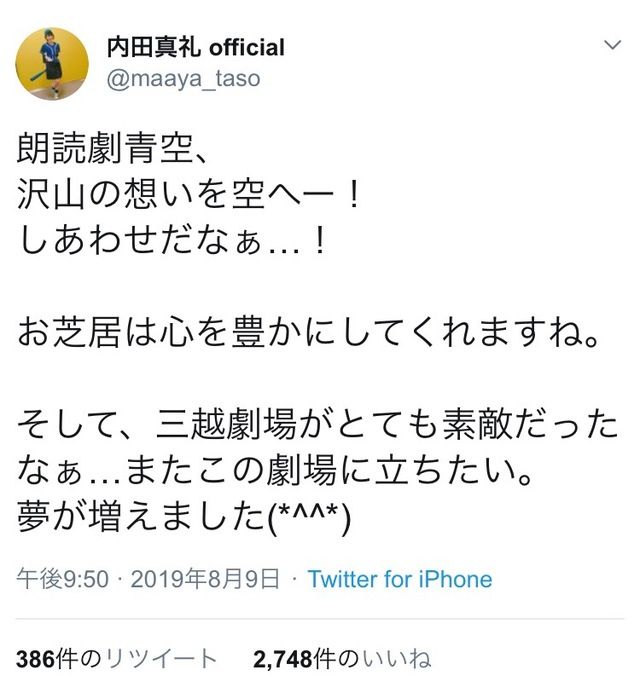The width and height of the screenshot is (640, 693).
Task: Open the tweet options chevron menu
Action: click(x=613, y=45)
